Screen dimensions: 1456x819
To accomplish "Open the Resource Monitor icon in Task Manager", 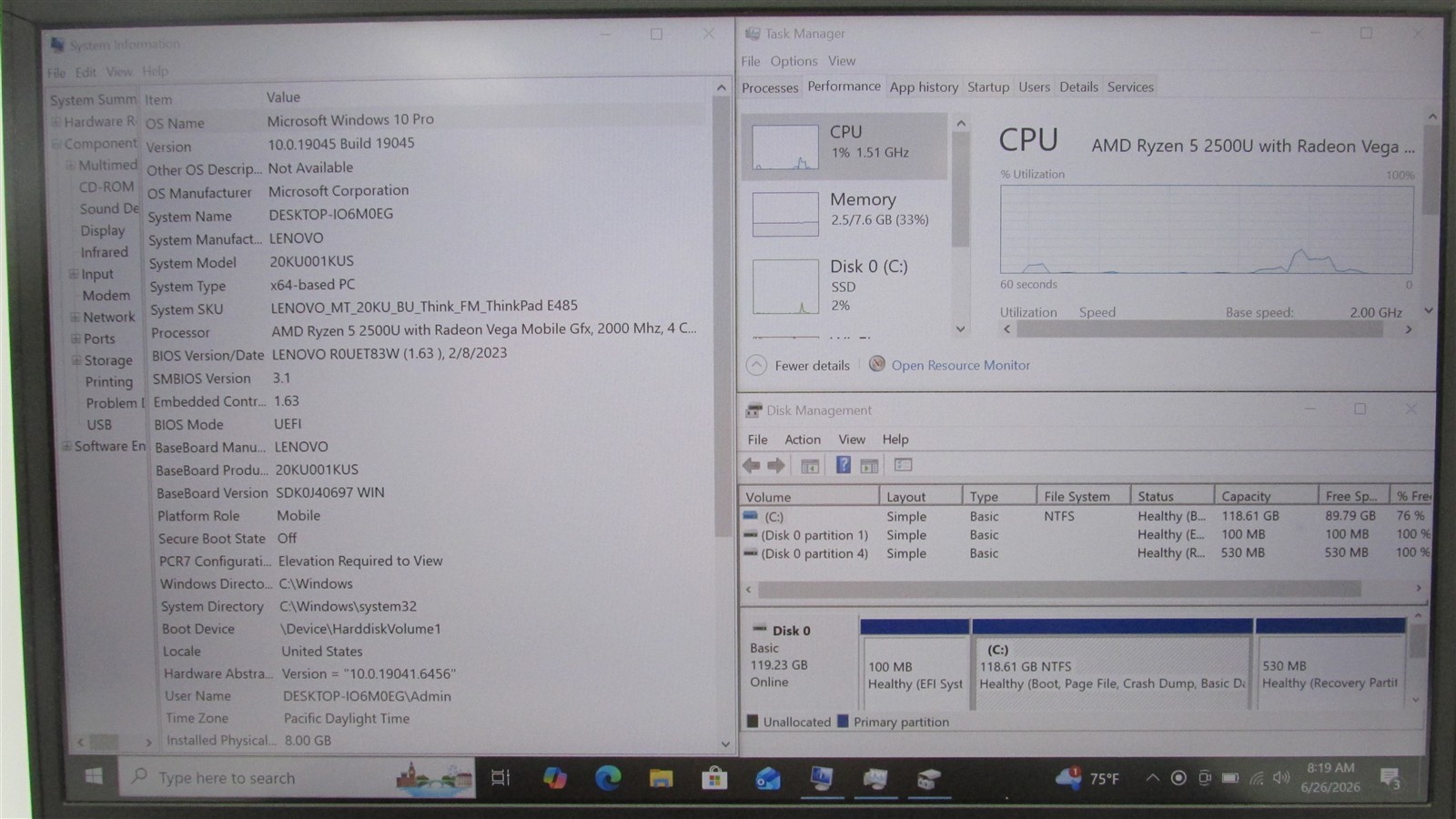I will 876,364.
